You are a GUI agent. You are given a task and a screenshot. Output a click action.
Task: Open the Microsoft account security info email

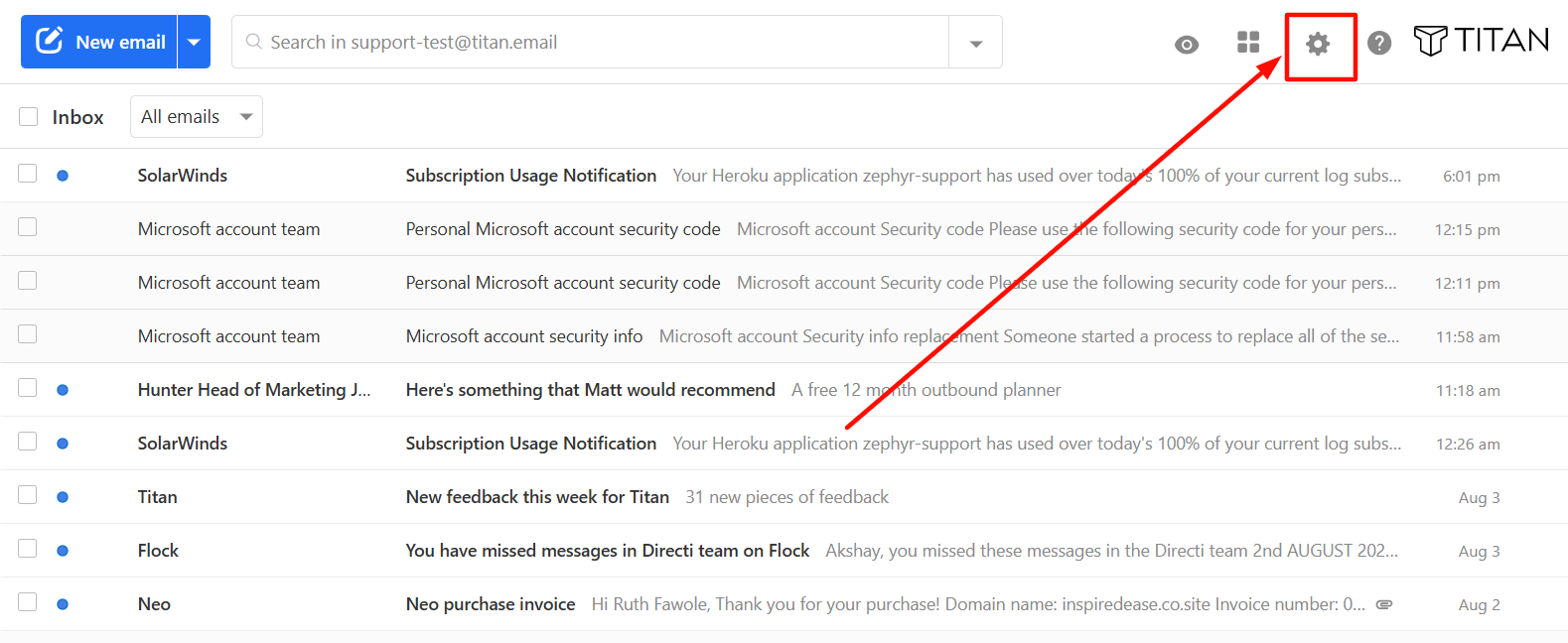[784, 336]
